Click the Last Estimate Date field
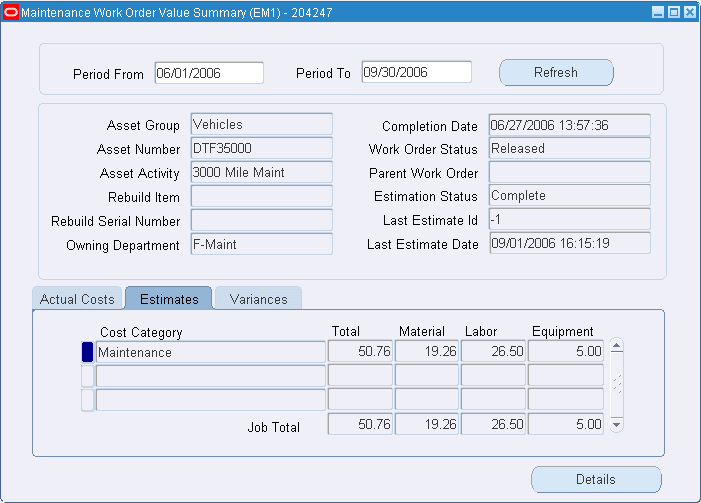This screenshot has width=701, height=503. (570, 243)
